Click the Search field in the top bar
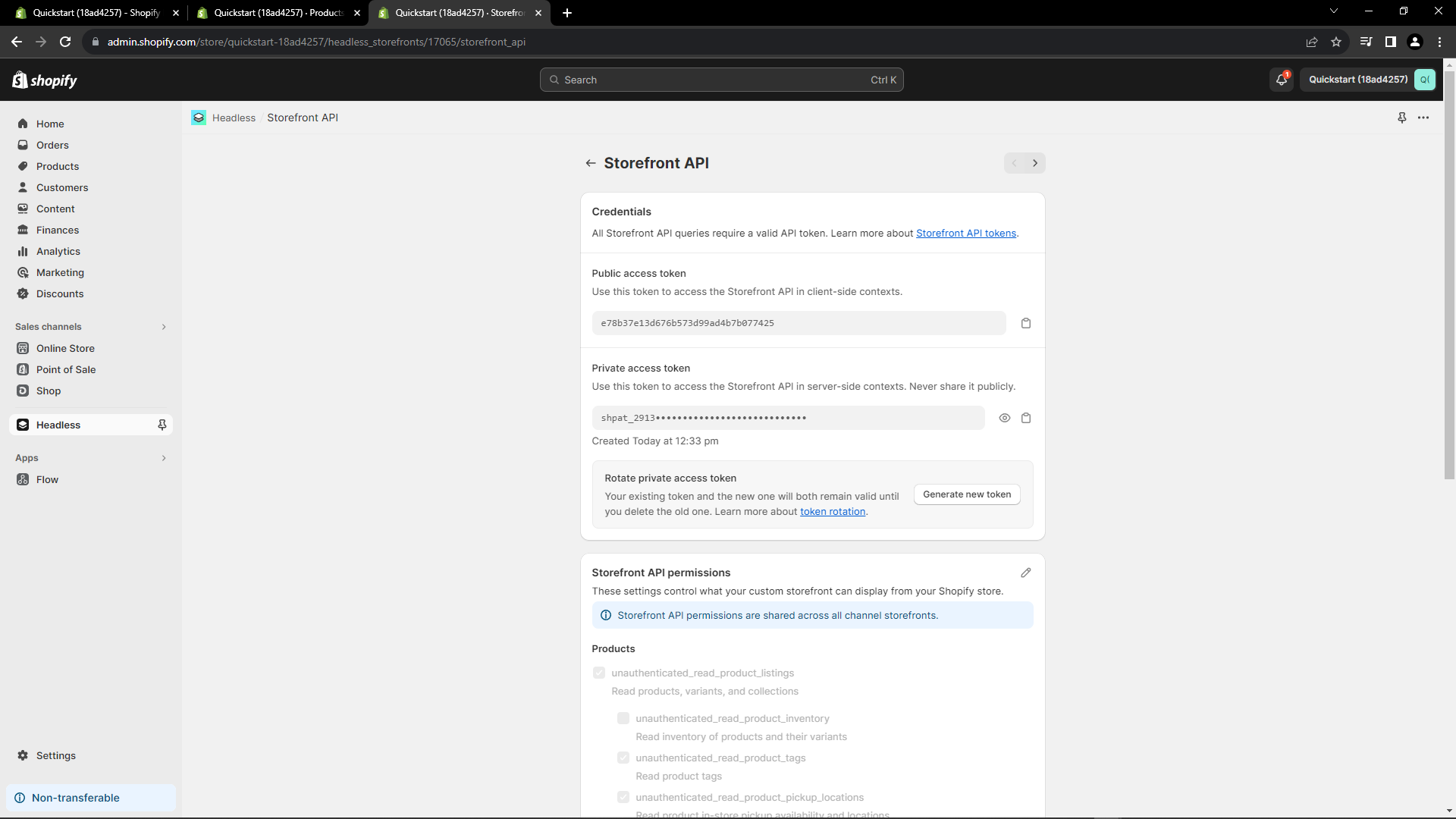Screen dimensions: 1456x819 tap(720, 80)
